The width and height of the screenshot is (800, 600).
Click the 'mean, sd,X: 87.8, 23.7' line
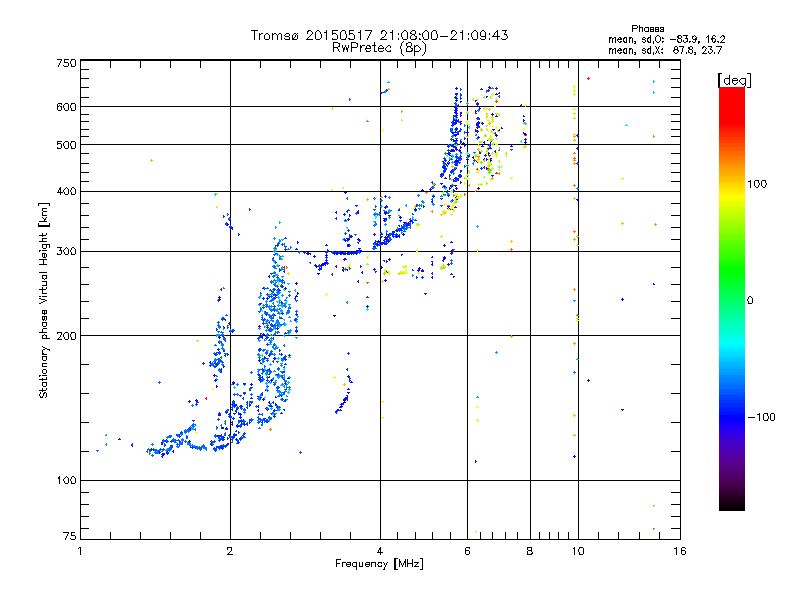(665, 50)
